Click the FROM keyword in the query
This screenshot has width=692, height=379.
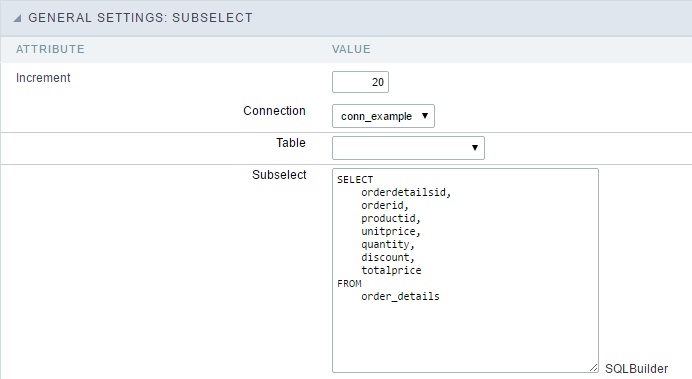pyautogui.click(x=349, y=283)
